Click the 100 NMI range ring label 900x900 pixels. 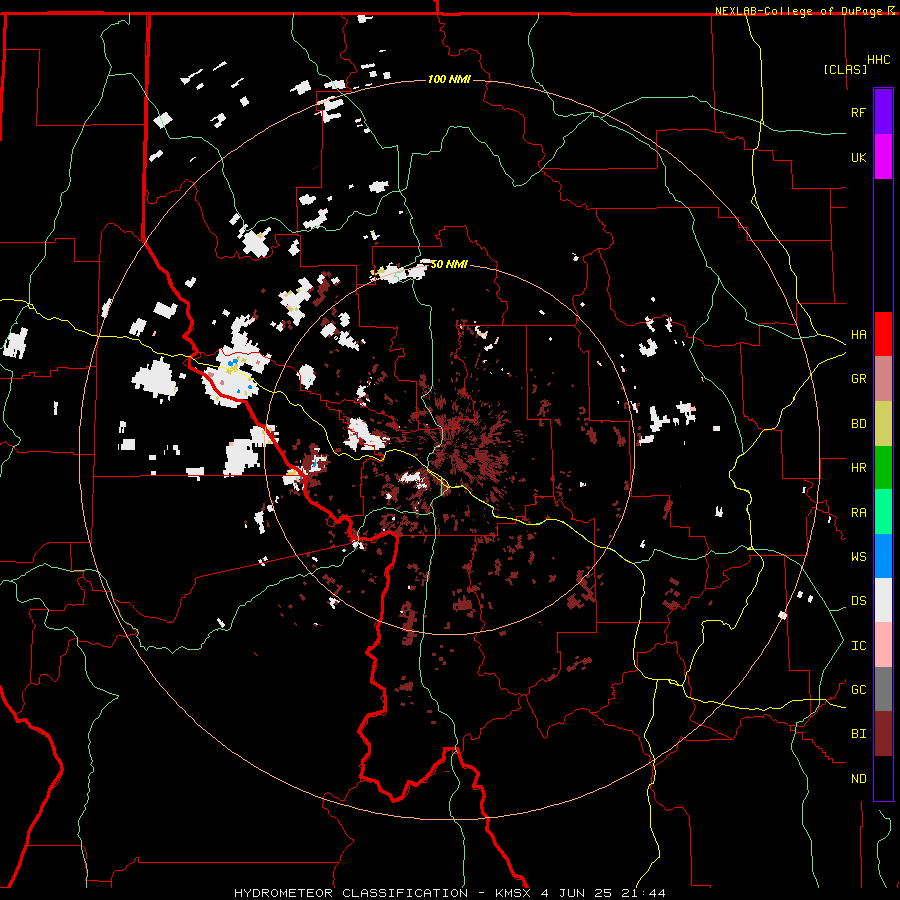[x=449, y=79]
